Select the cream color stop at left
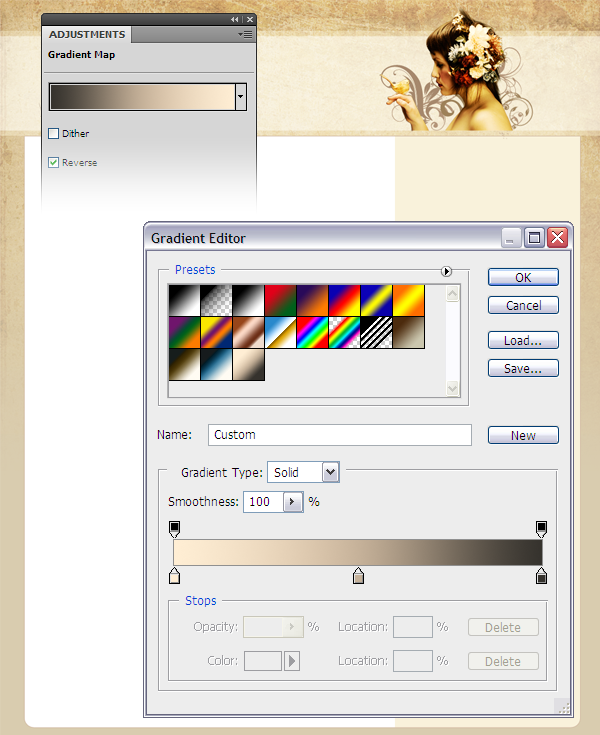 point(174,576)
